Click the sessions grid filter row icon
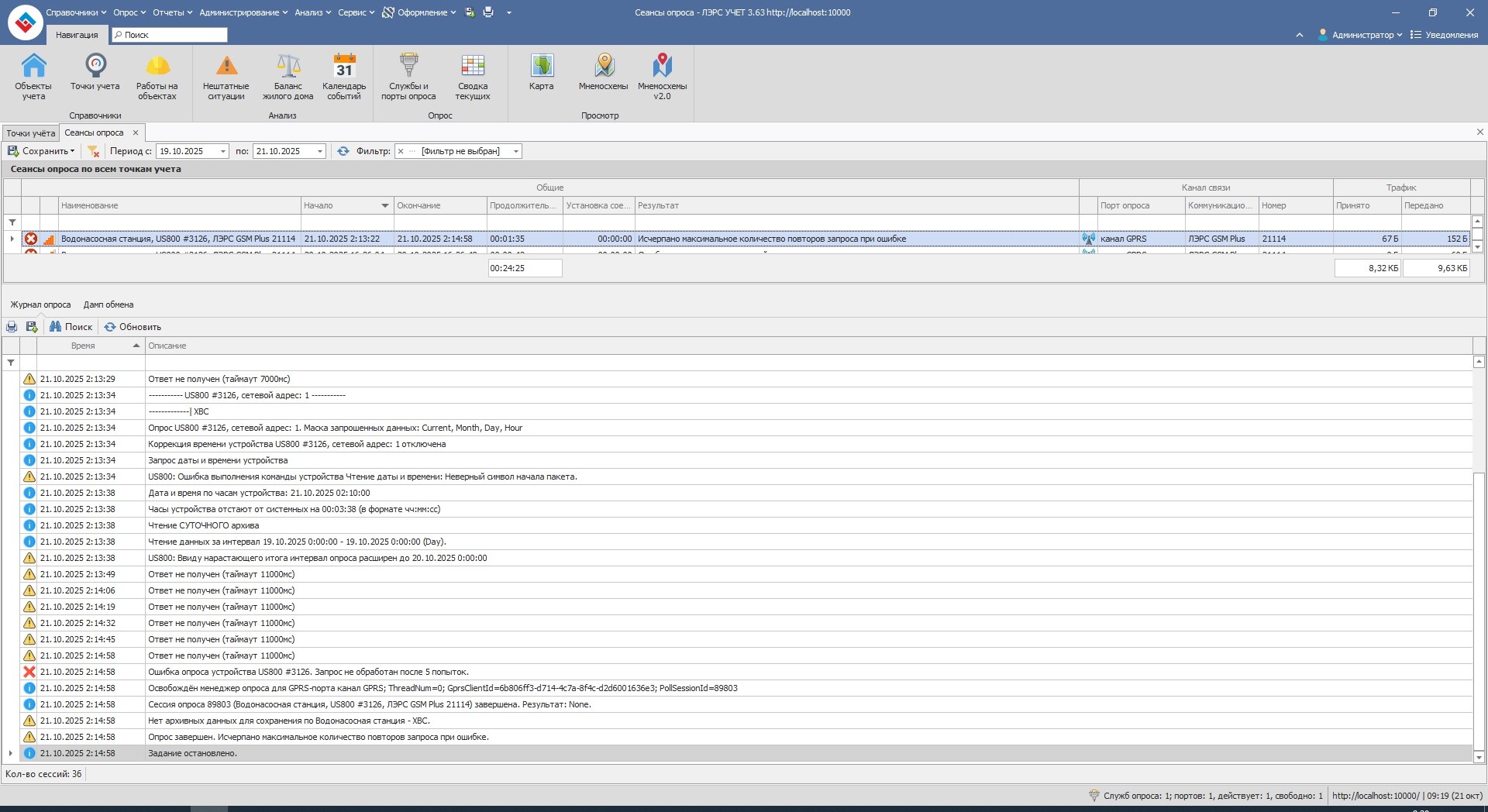Viewport: 1488px width, 812px height. pyautogui.click(x=12, y=222)
